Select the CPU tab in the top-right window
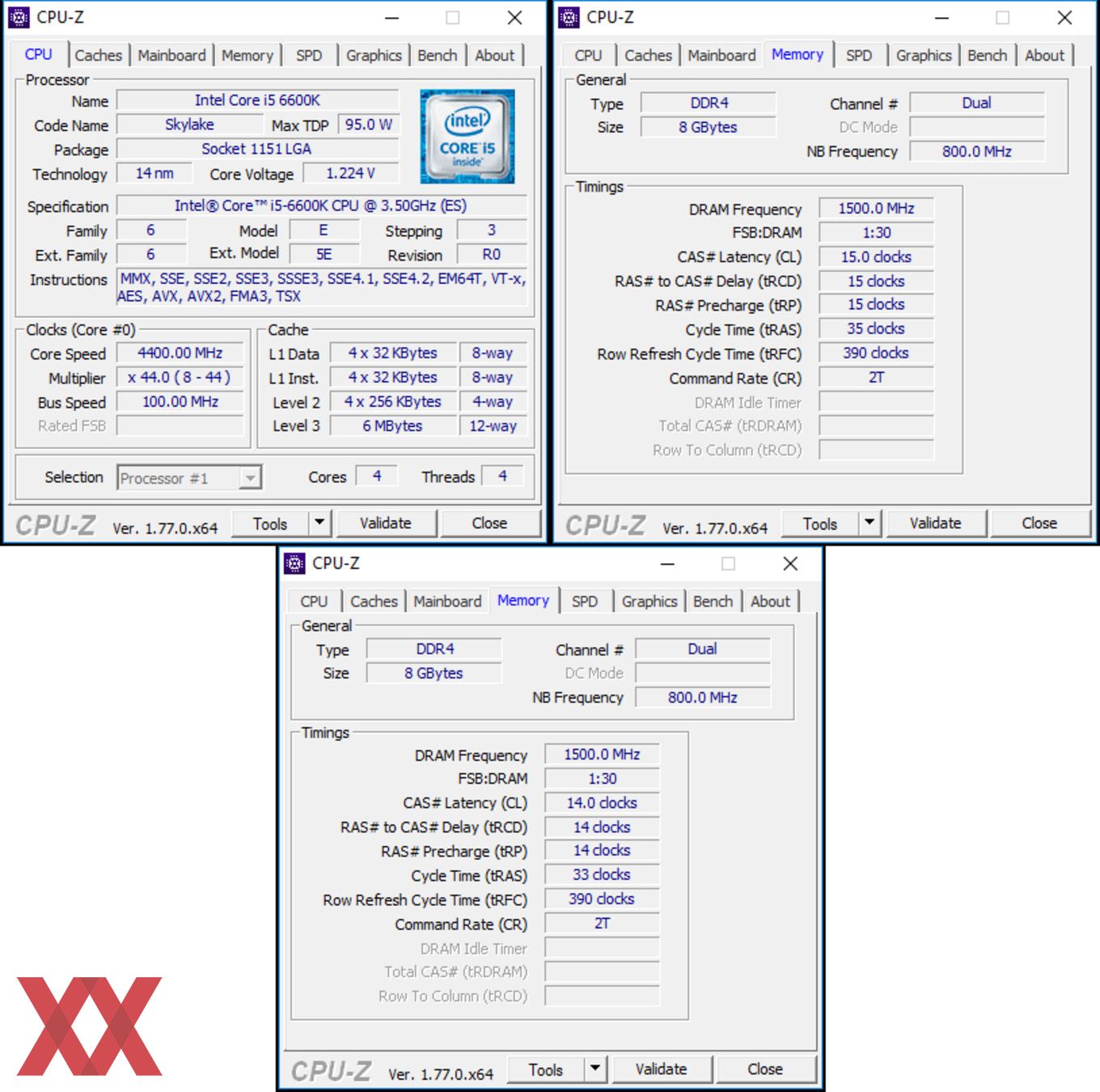The height and width of the screenshot is (1092, 1100). click(588, 55)
